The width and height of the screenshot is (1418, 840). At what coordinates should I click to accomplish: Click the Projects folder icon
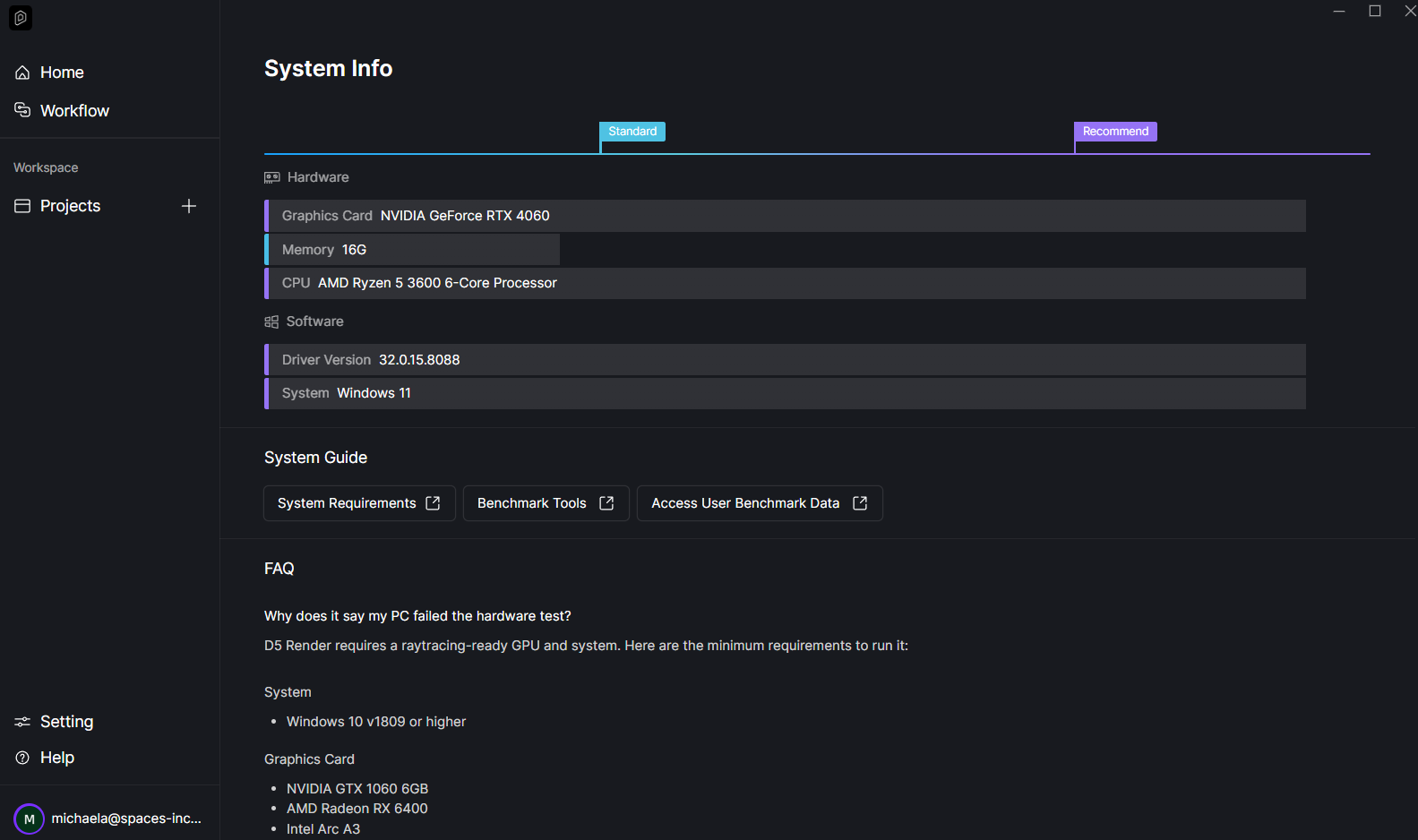pyautogui.click(x=22, y=206)
